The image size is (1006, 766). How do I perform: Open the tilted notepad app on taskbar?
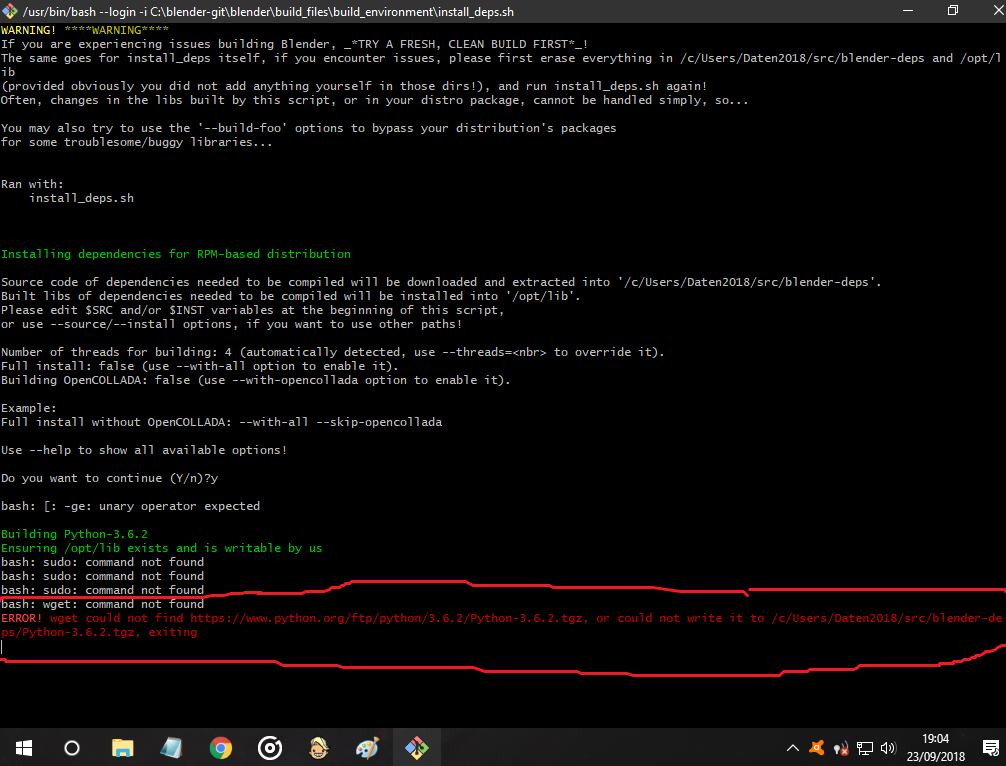[x=171, y=748]
